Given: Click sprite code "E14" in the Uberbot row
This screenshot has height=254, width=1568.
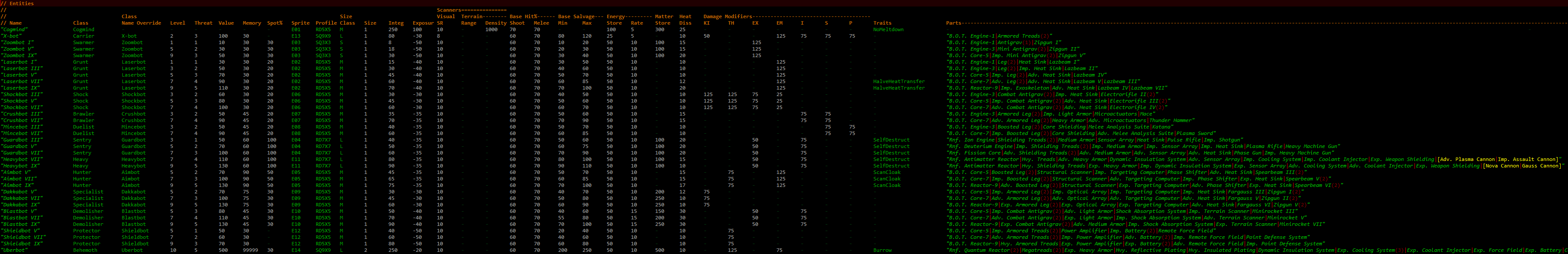Looking at the screenshot, I should [x=297, y=250].
